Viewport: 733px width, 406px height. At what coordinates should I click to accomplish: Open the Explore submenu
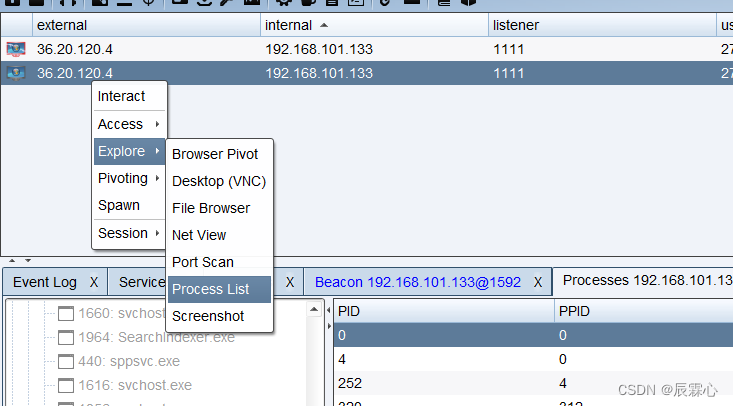point(129,151)
